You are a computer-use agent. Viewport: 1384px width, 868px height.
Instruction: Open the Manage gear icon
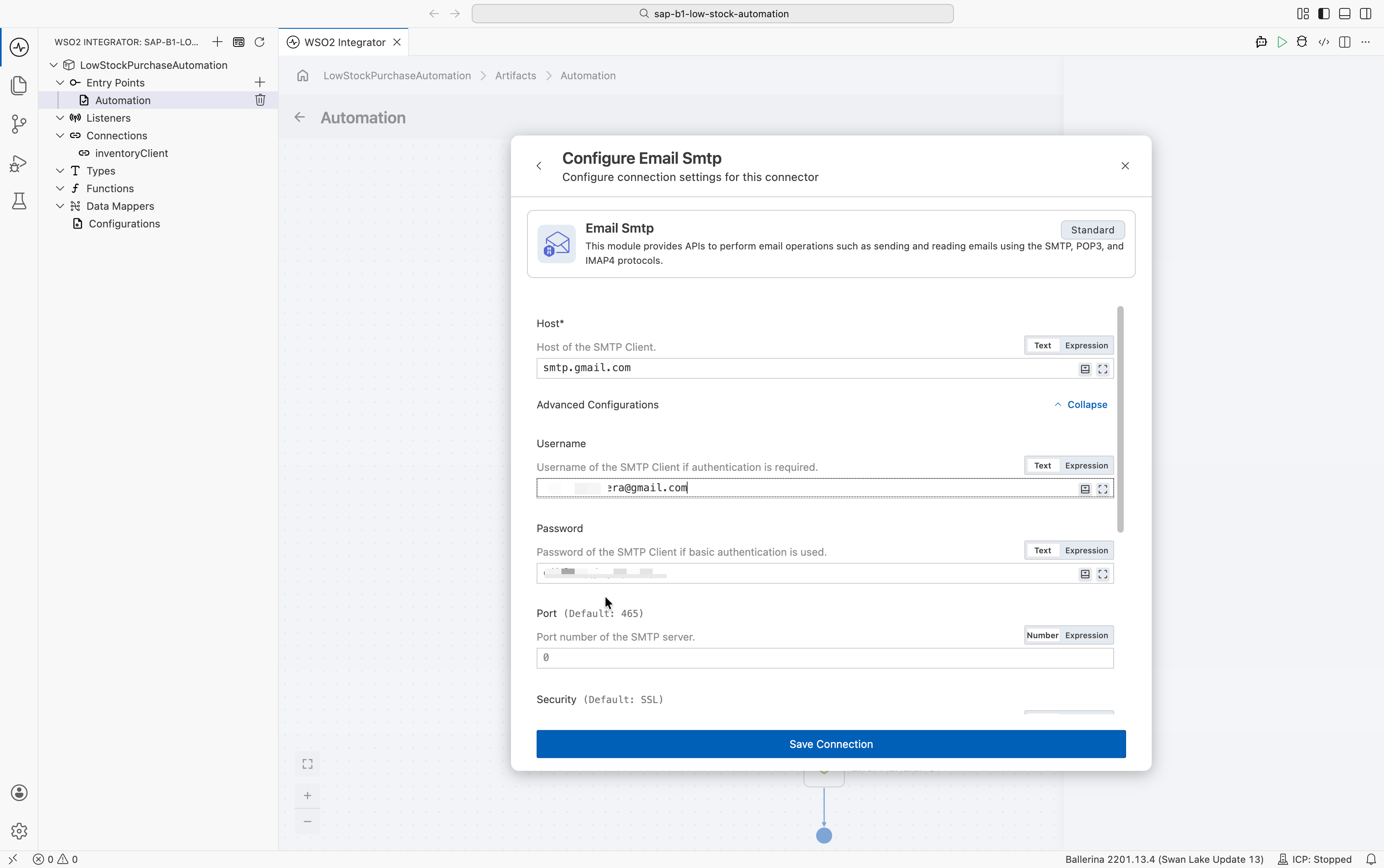pos(19,831)
